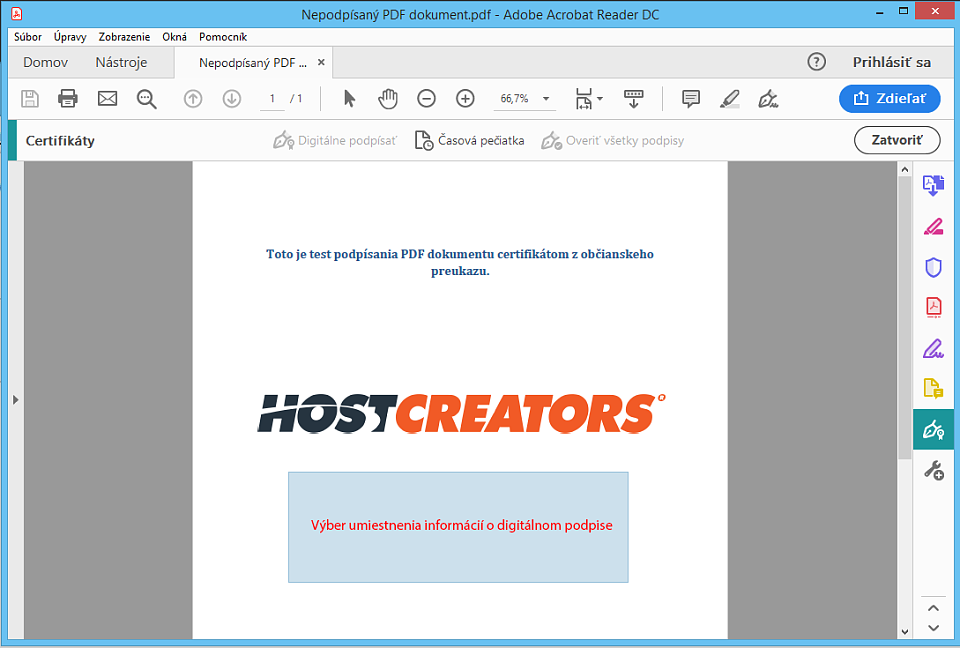960x648 pixels.
Task: Activate the Hand pan tool
Action: 388,99
